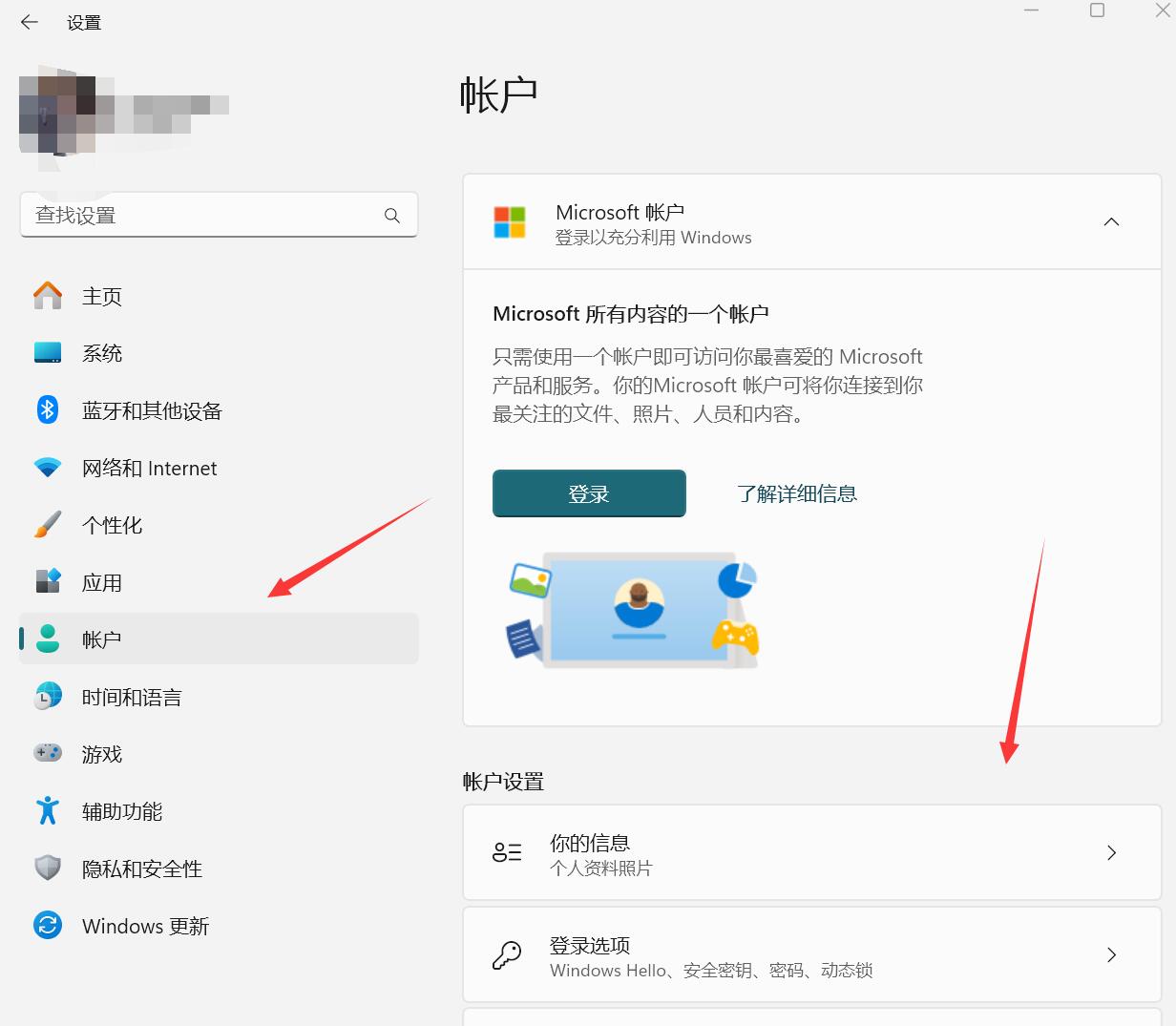
Task: Click the accessibility figure icon for 辅助功能
Action: [x=48, y=810]
